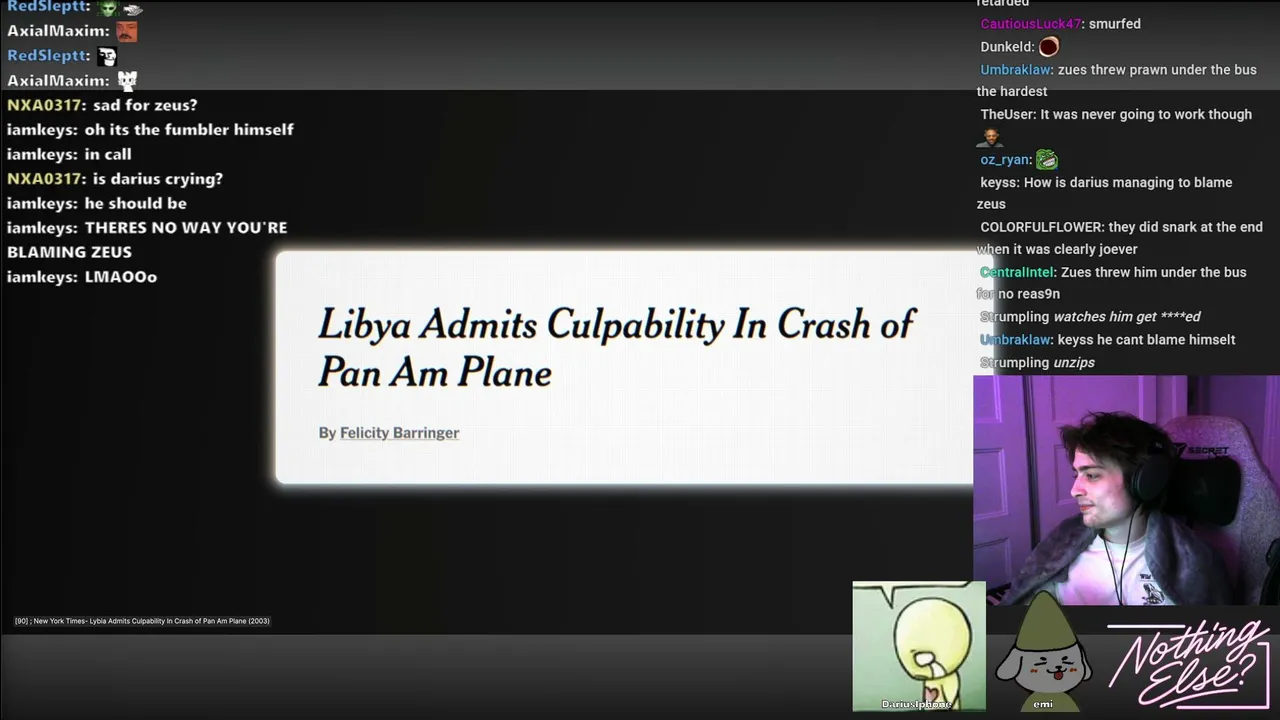Click the COLORFULFLOWER username
The image size is (1280, 720).
pyautogui.click(x=1041, y=228)
